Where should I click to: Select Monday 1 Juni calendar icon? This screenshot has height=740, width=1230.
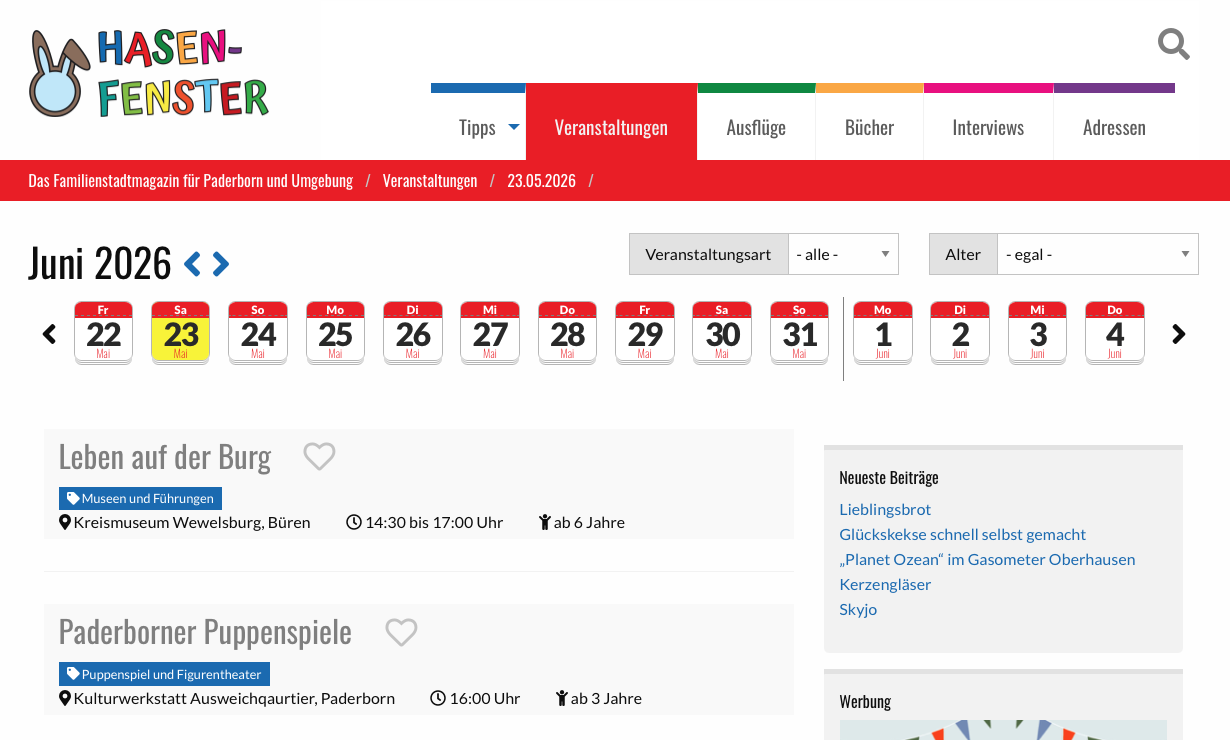click(x=882, y=333)
